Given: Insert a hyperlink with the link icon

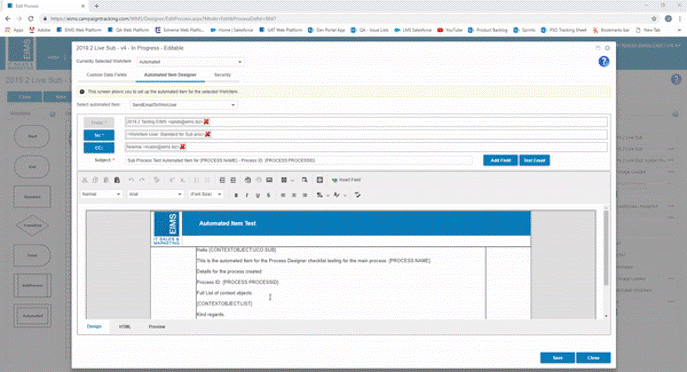Looking at the screenshot, I should pos(248,180).
